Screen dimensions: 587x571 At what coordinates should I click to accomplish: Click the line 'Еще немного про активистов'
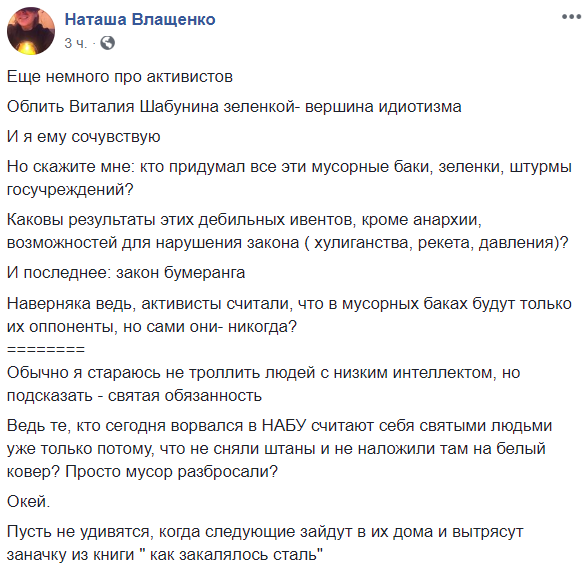point(120,77)
